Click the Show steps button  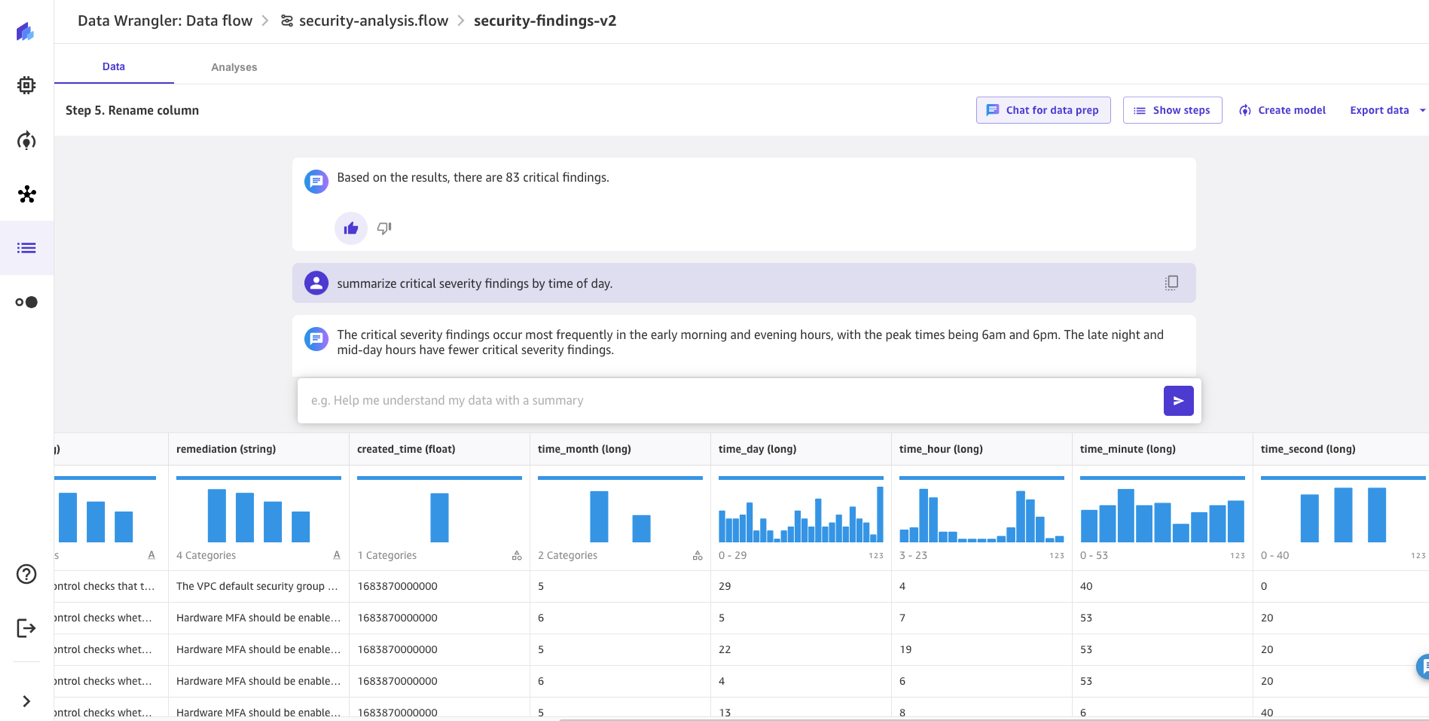point(1172,110)
